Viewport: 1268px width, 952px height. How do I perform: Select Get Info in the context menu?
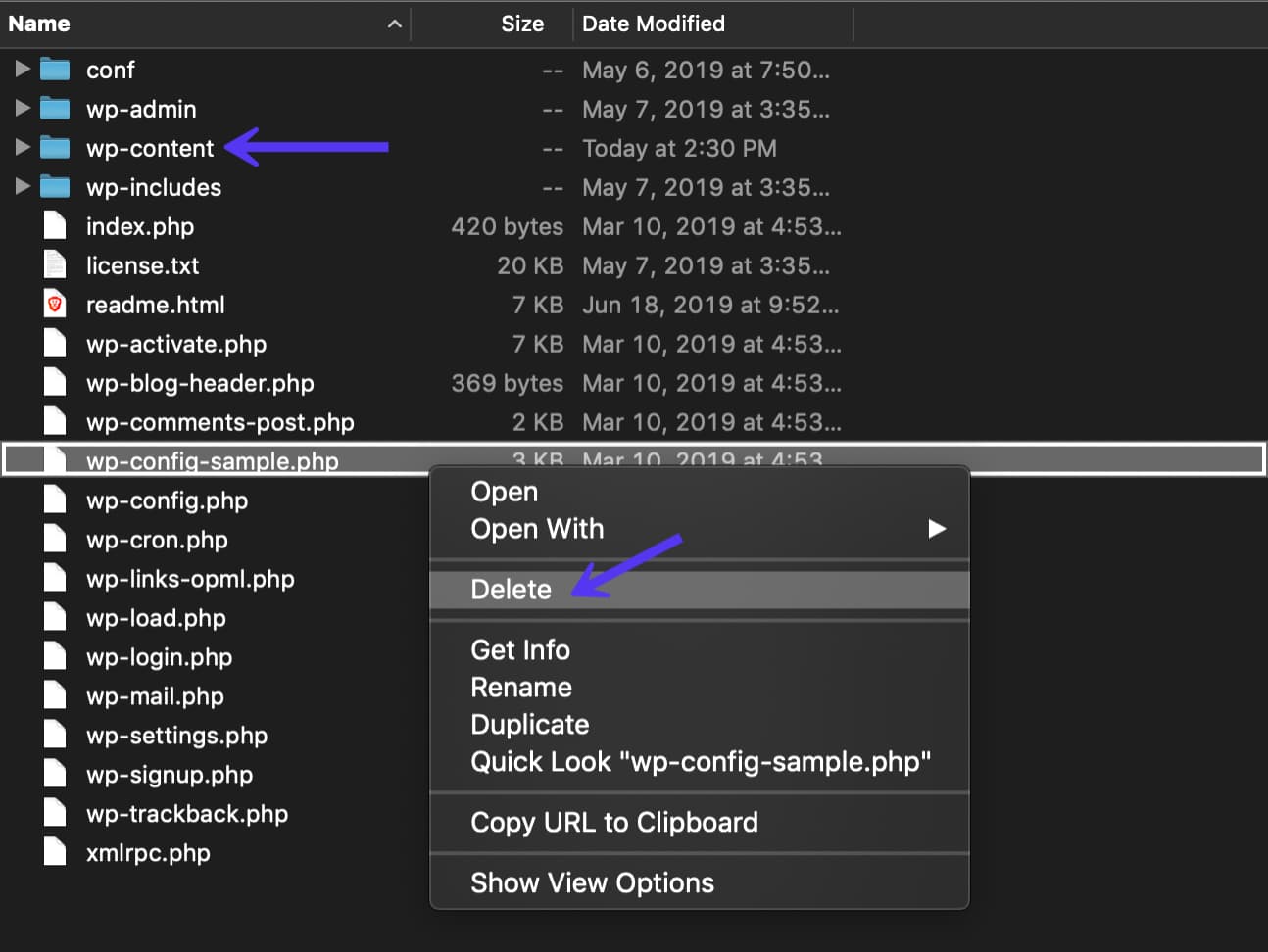click(520, 649)
